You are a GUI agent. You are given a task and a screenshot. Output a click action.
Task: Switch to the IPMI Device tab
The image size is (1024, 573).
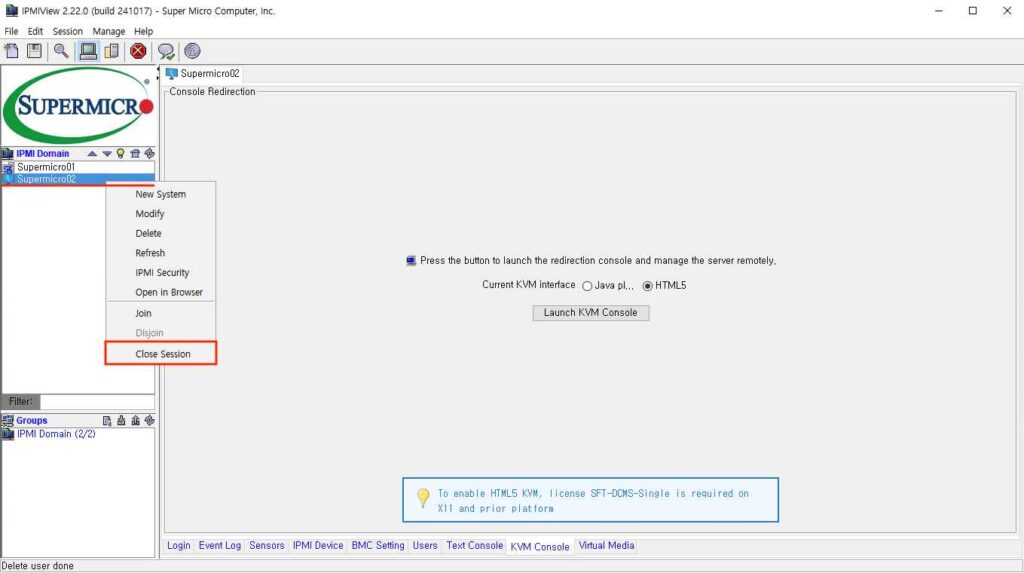(x=318, y=546)
